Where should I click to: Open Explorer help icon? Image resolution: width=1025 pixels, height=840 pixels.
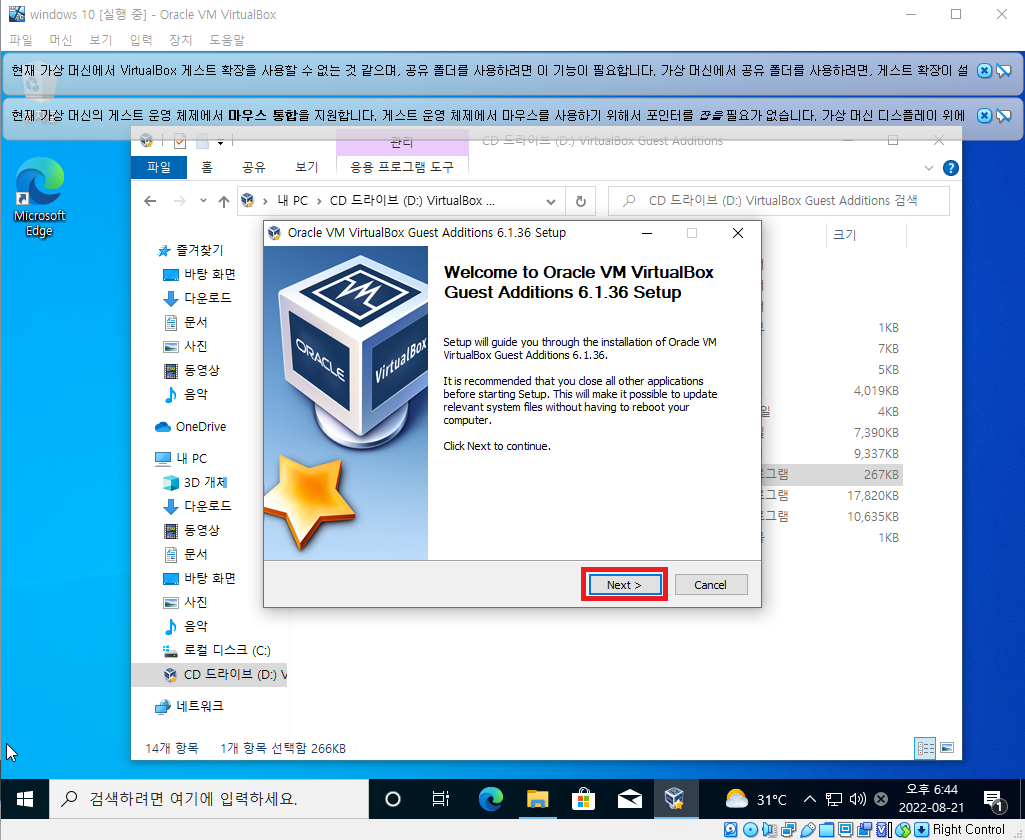(x=950, y=168)
